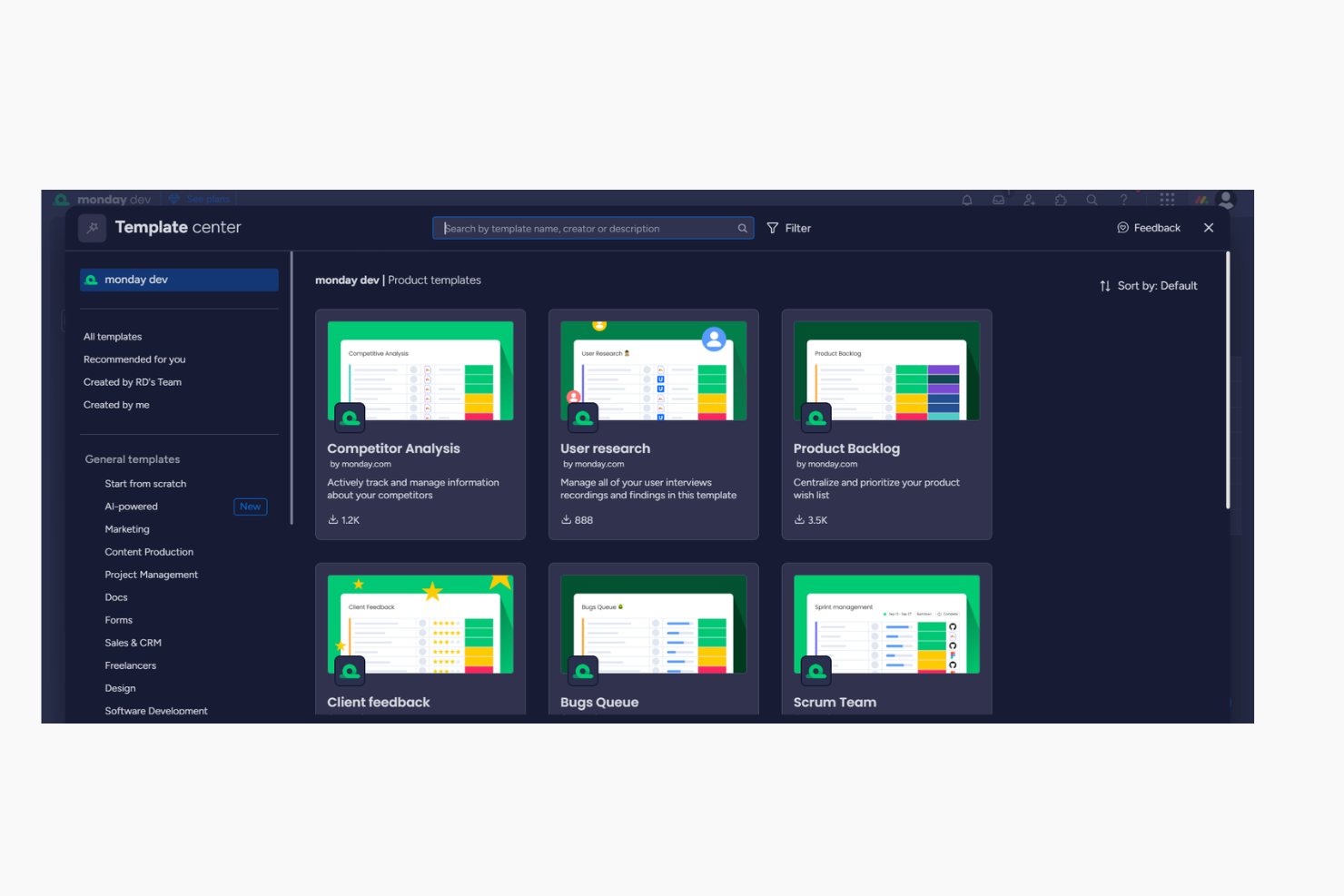
Task: Open apps puzzle icon in background top bar
Action: tap(1061, 200)
